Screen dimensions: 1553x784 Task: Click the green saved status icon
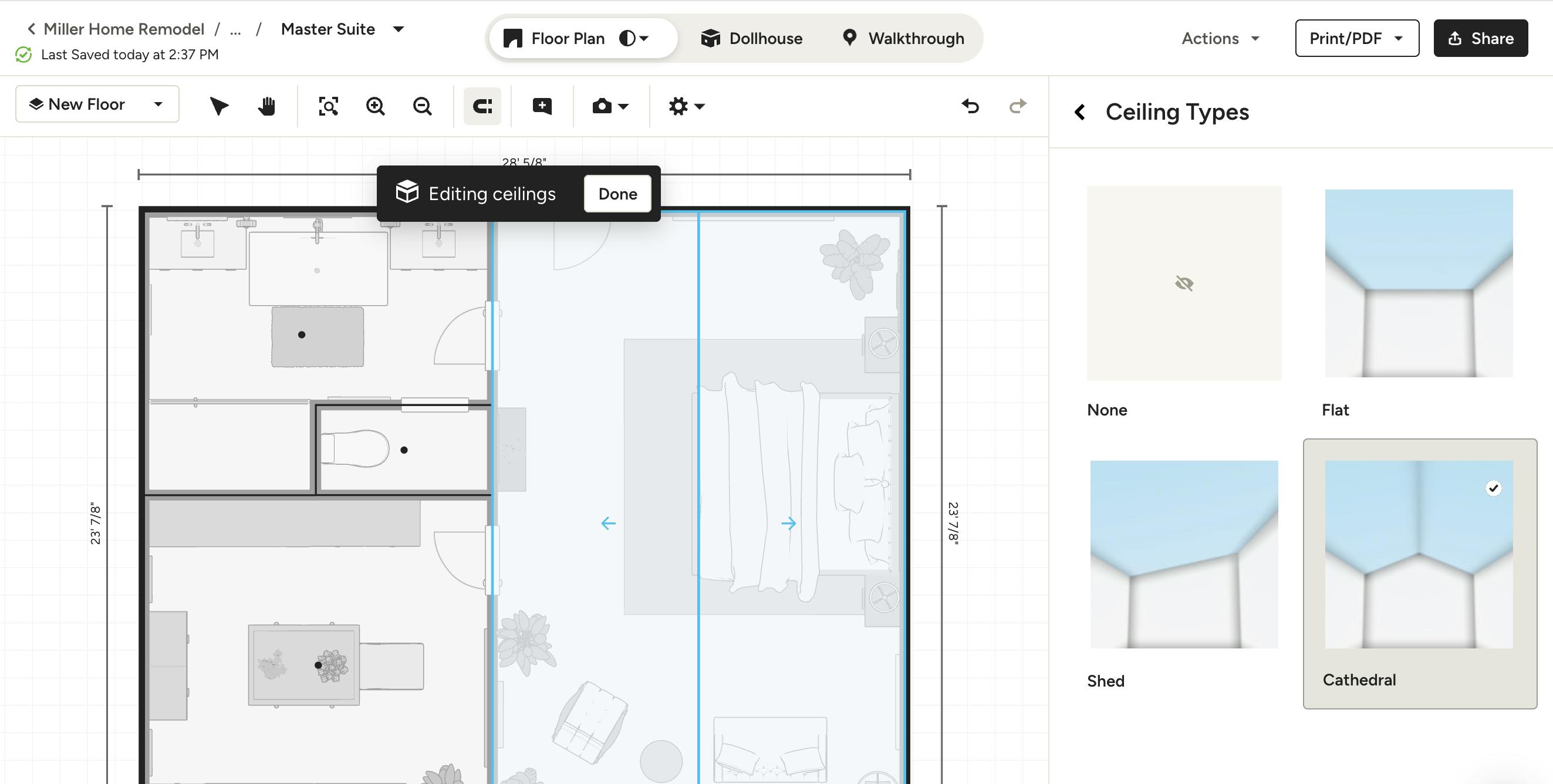point(23,55)
